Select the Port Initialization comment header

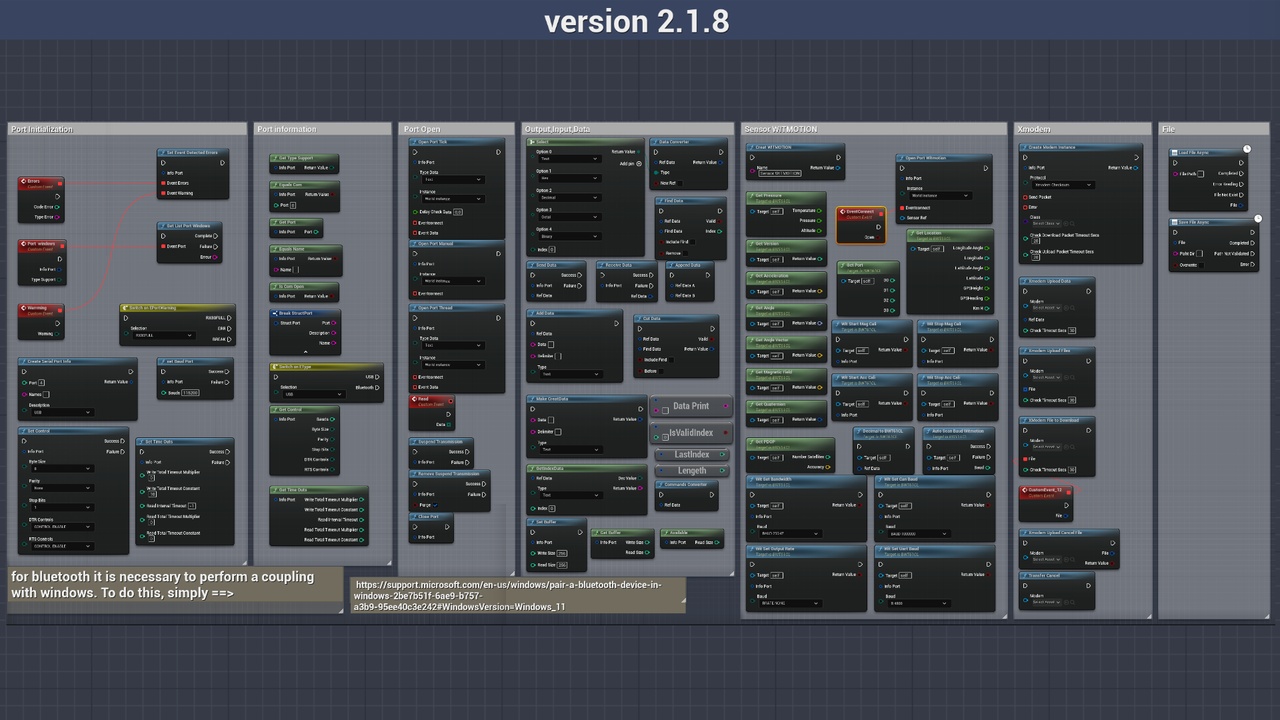pyautogui.click(x=127, y=129)
